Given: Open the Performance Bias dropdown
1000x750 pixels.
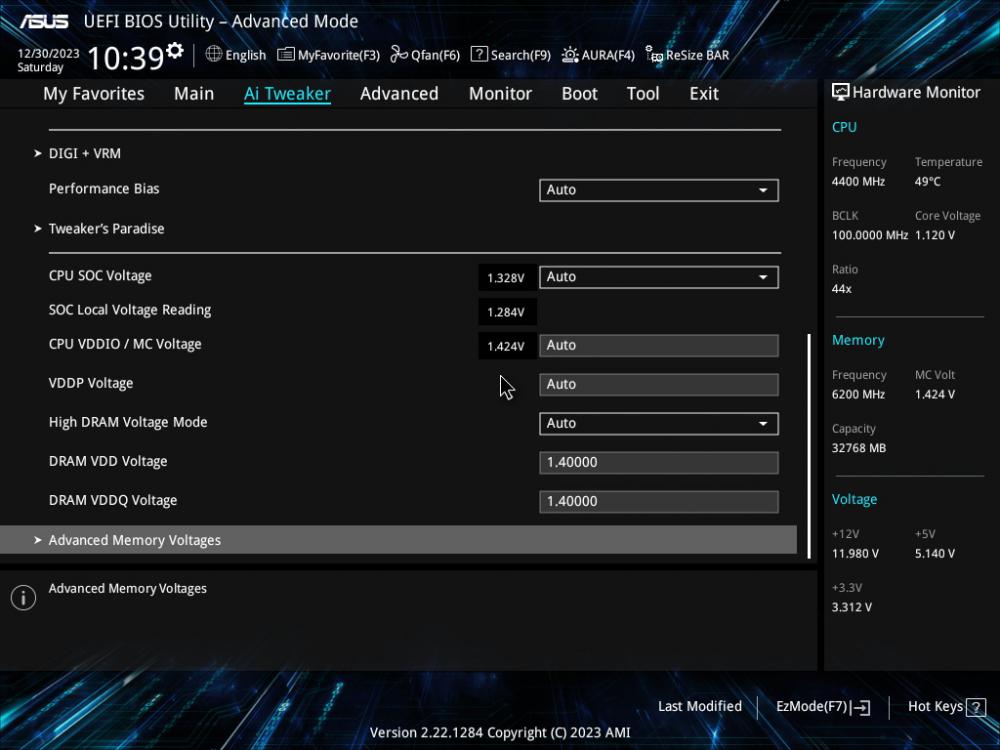Looking at the screenshot, I should [659, 190].
